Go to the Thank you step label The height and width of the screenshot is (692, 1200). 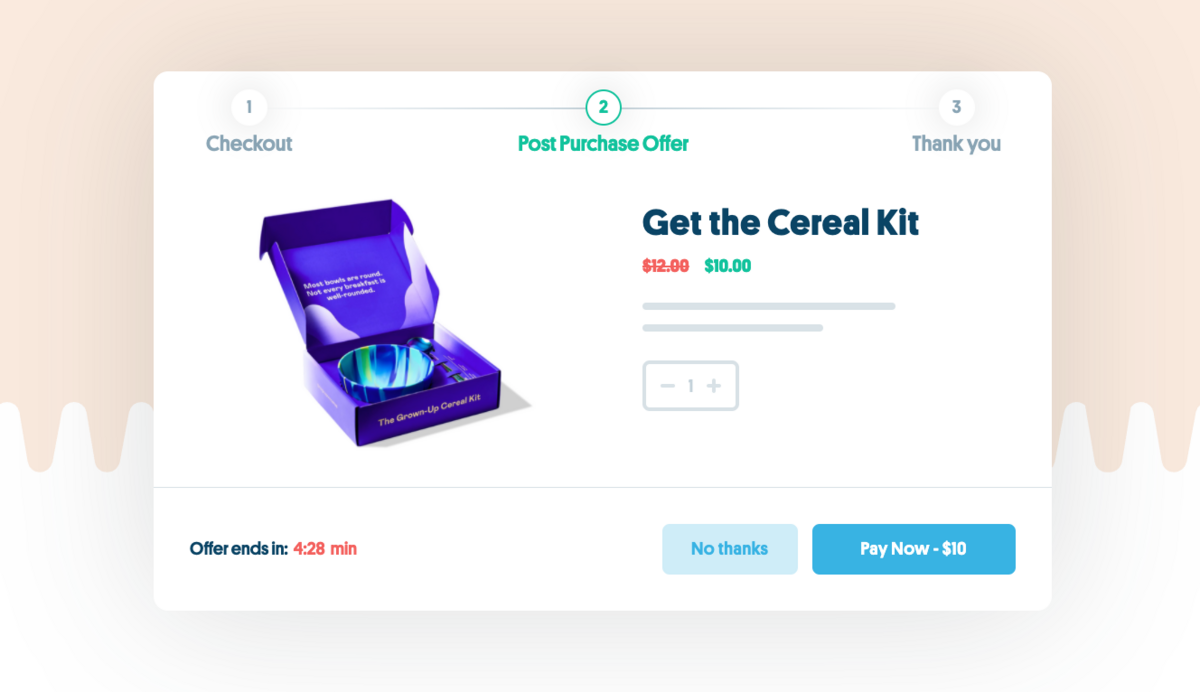coord(957,143)
